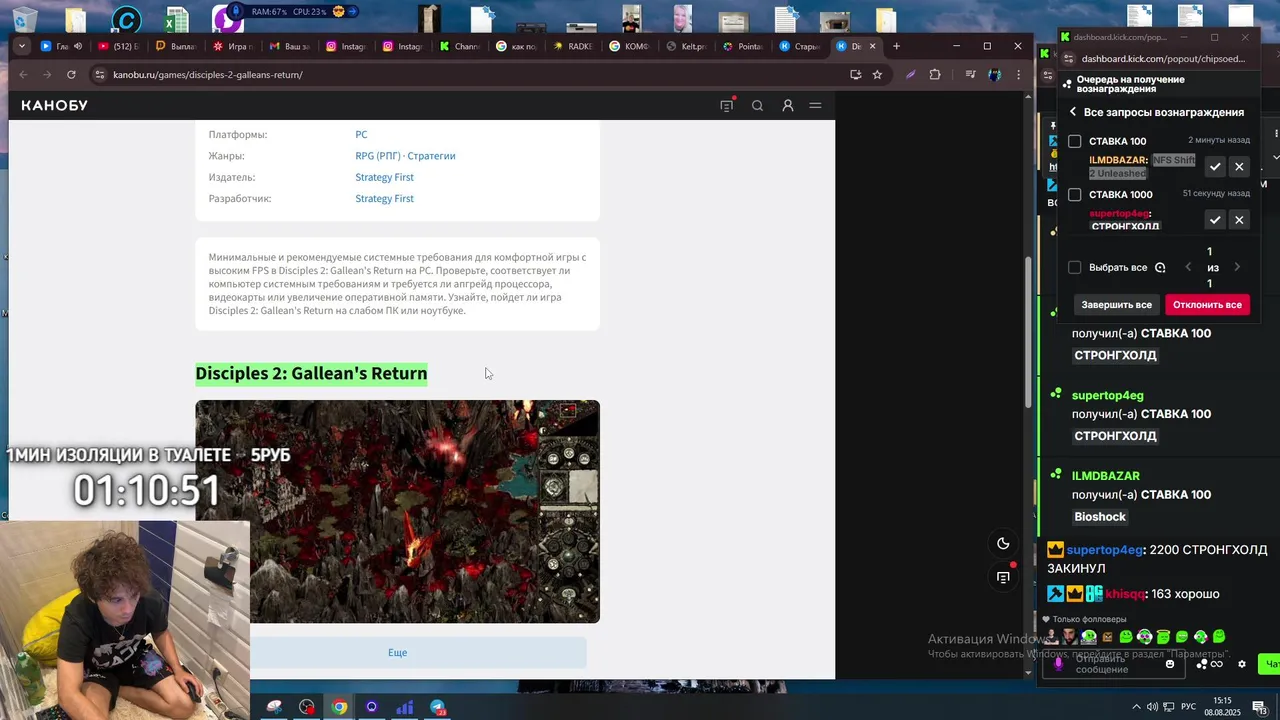Click the Еще button below screenshot
1280x720 pixels.
coord(397,652)
